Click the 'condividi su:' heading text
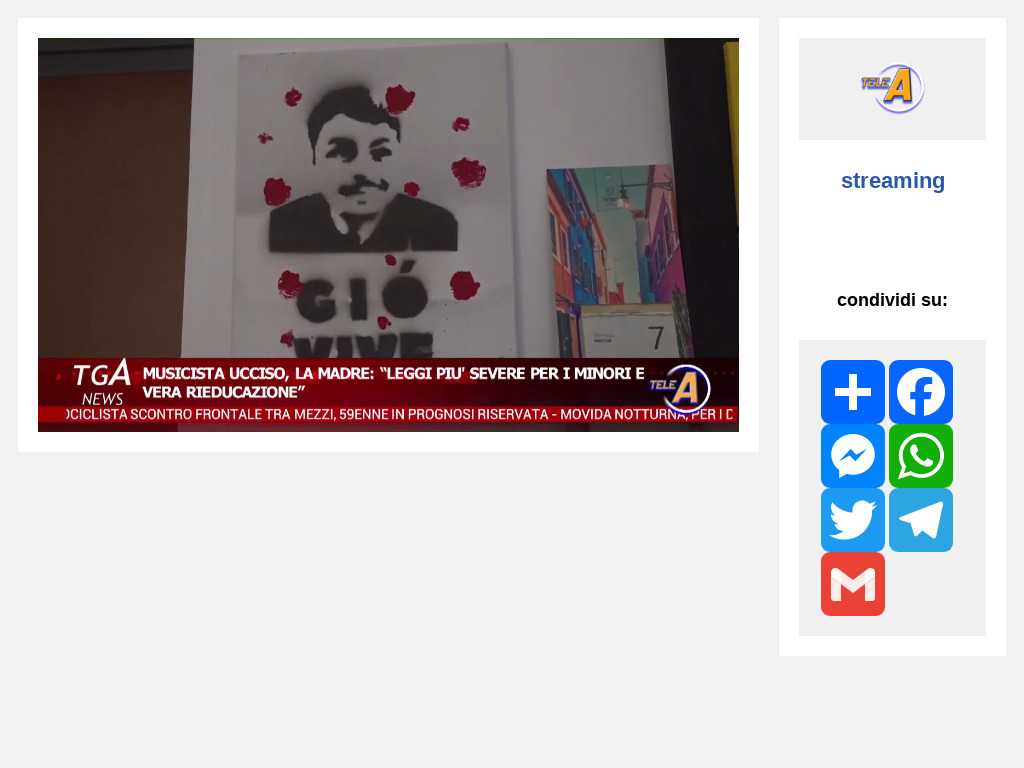This screenshot has height=768, width=1024. 892,300
